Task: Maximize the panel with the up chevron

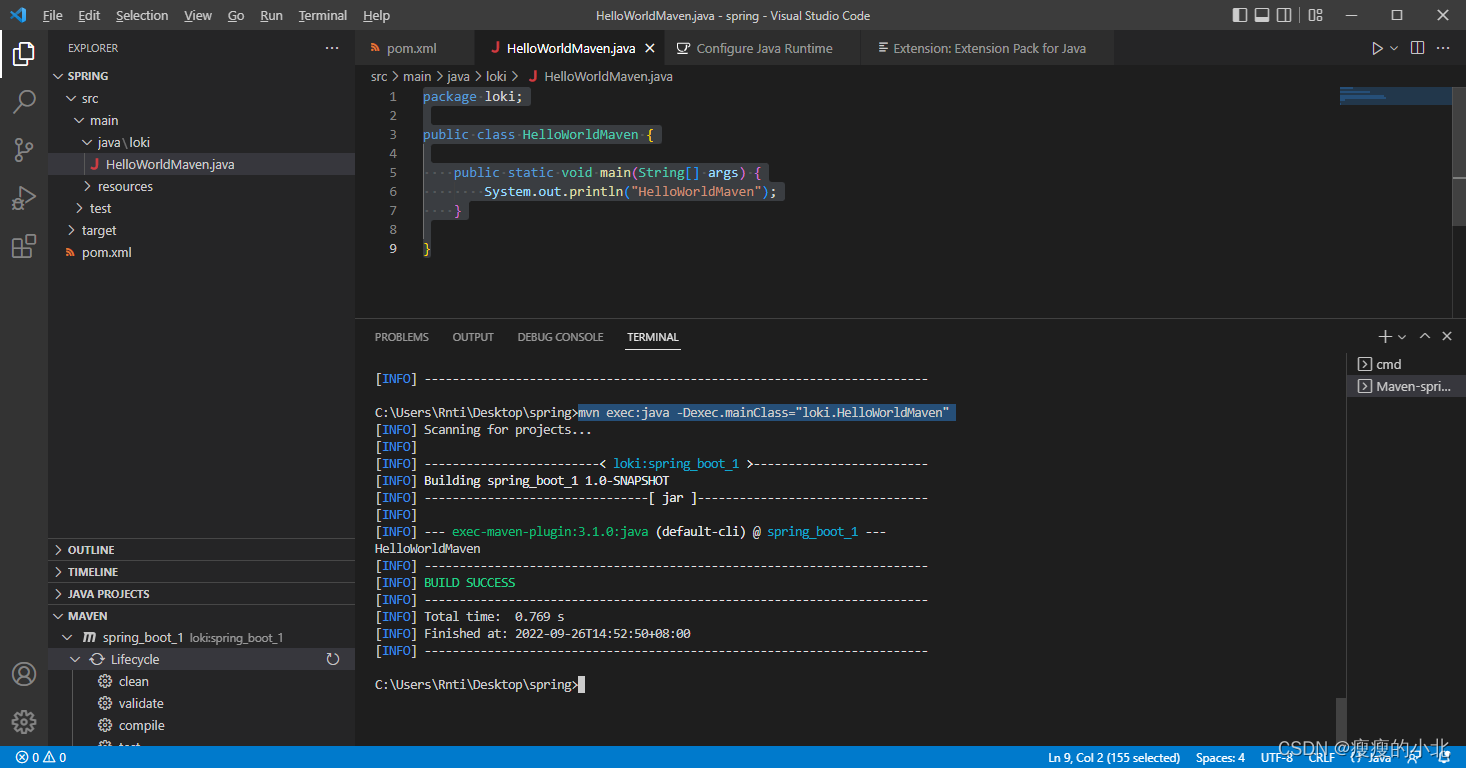Action: click(1425, 337)
